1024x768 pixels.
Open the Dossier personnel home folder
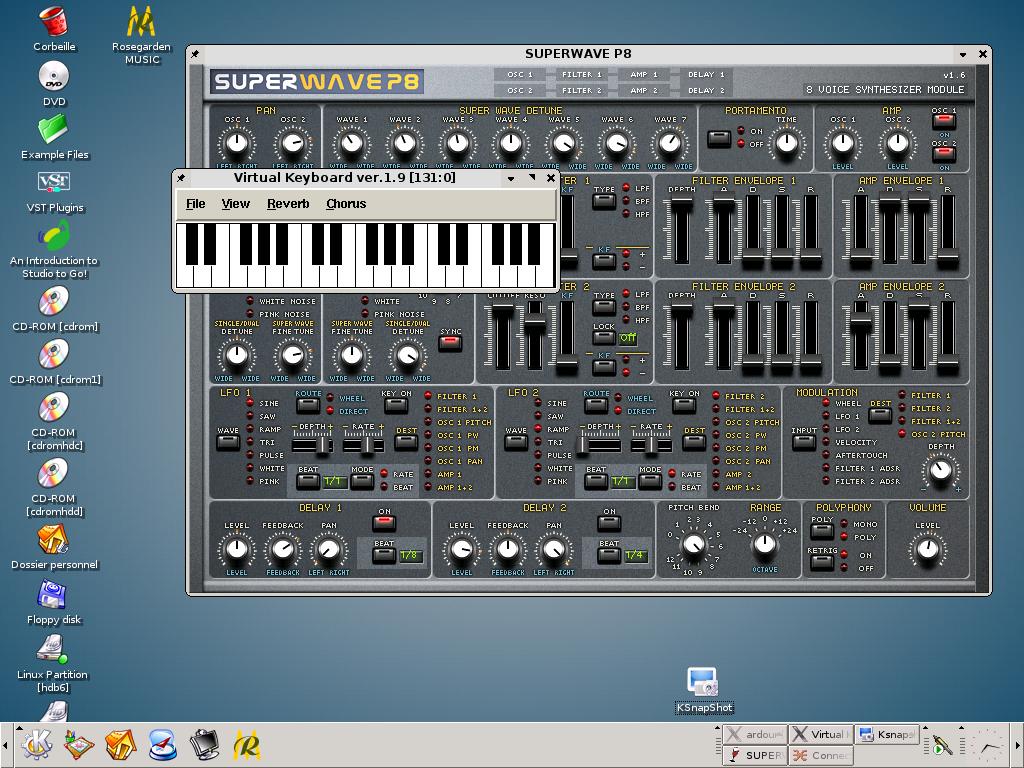pyautogui.click(x=54, y=540)
